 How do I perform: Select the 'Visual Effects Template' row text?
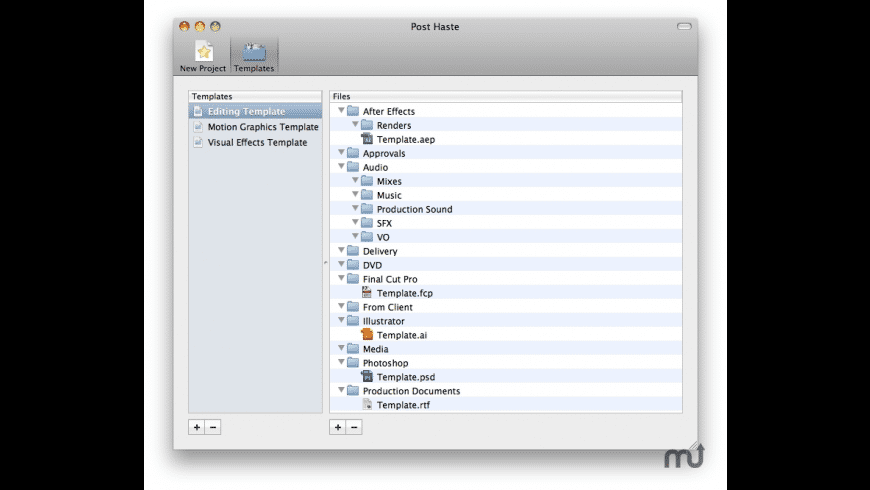coord(257,143)
